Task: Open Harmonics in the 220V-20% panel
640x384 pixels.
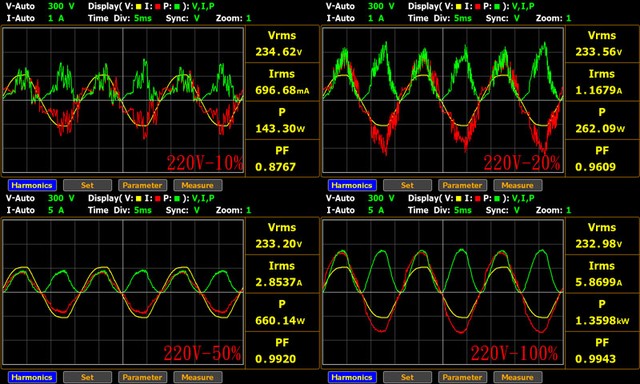Action: [352, 185]
